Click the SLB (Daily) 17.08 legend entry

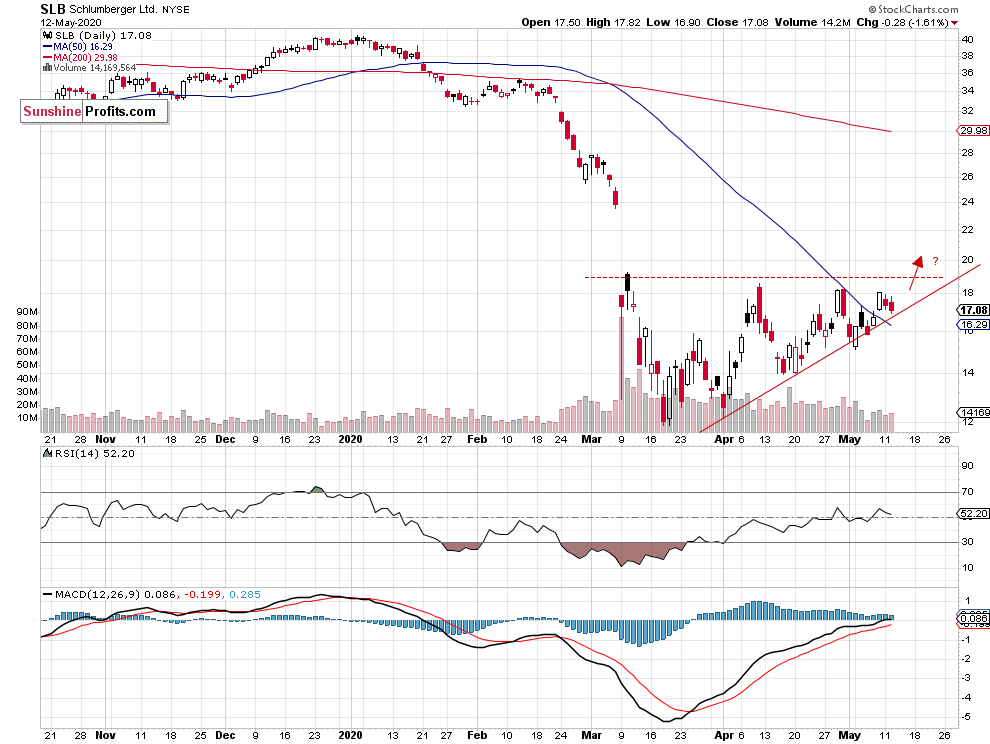coord(104,35)
